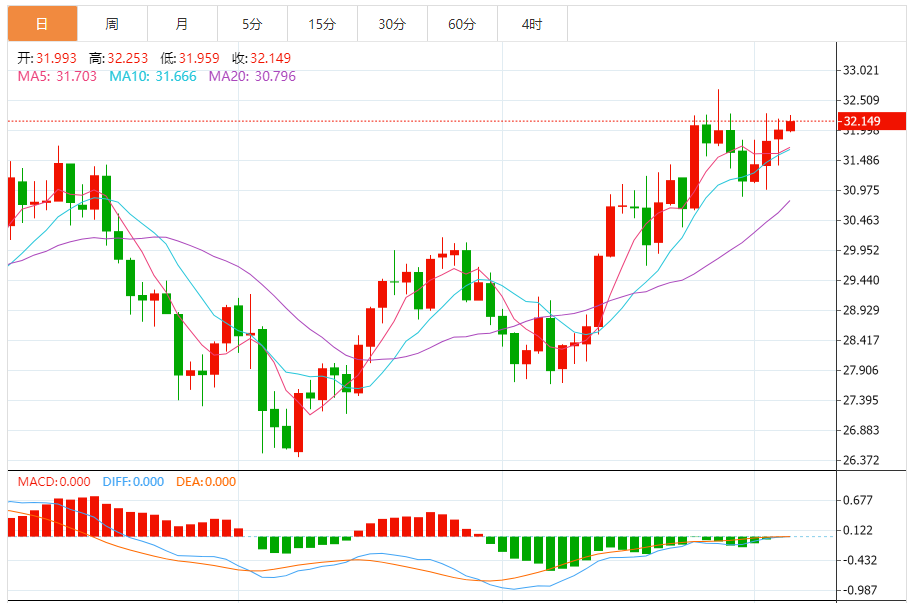913x603 pixels.
Task: Click the 29.952 price axis label
Action: pyautogui.click(x=861, y=250)
